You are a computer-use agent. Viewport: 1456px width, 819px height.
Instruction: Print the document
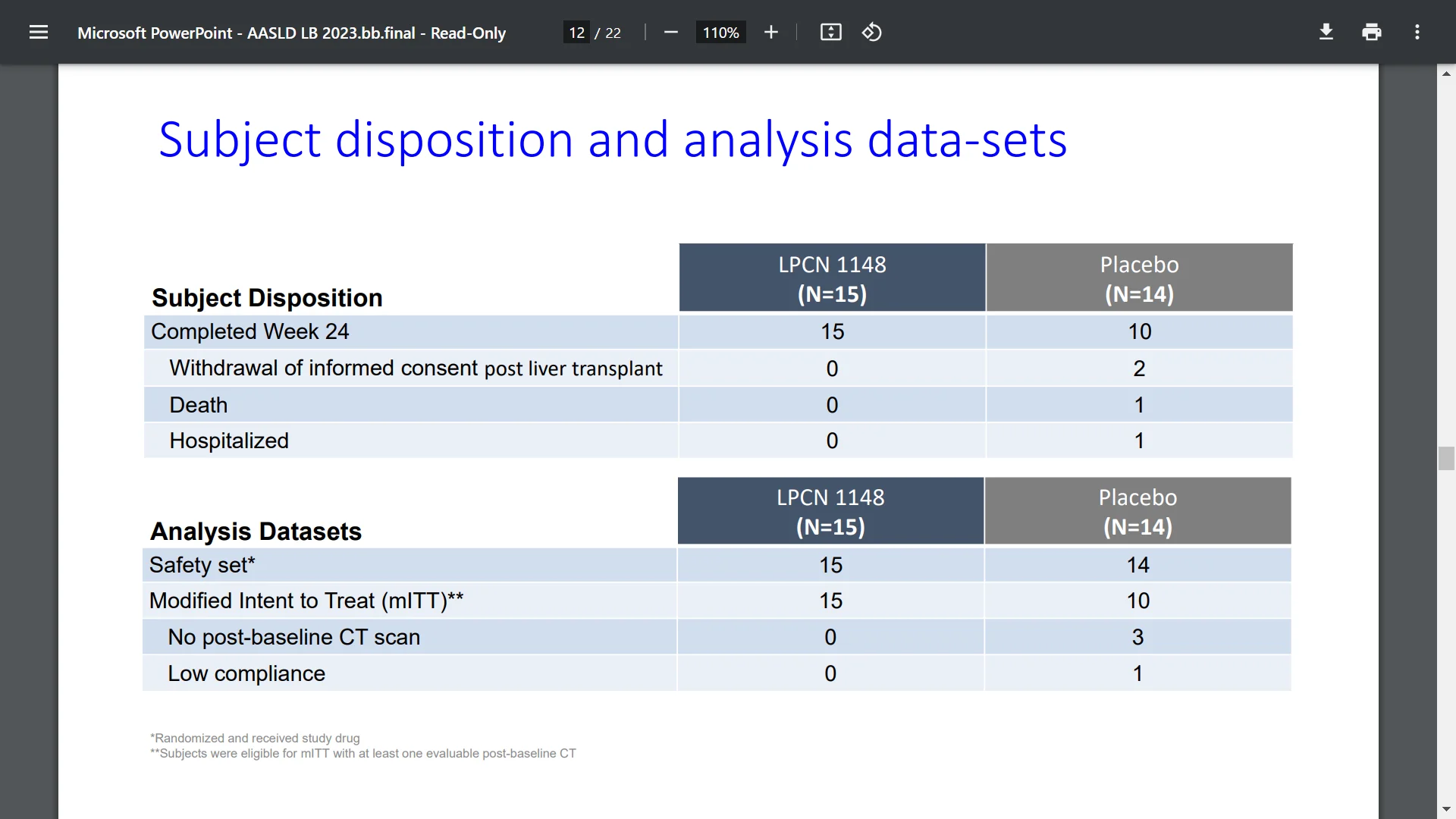pyautogui.click(x=1372, y=32)
